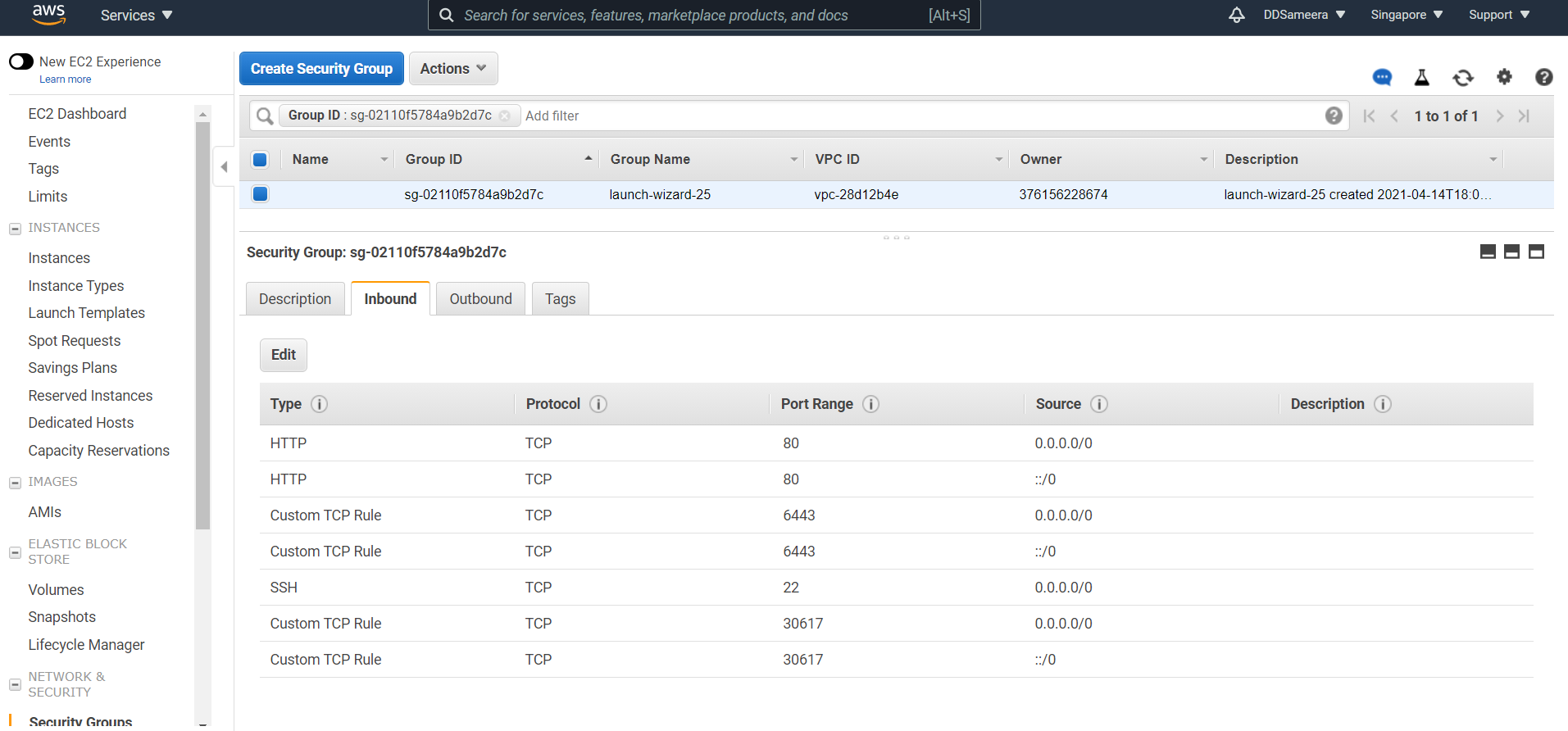This screenshot has width=1568, height=731.
Task: Show info for Source column
Action: tap(1099, 404)
